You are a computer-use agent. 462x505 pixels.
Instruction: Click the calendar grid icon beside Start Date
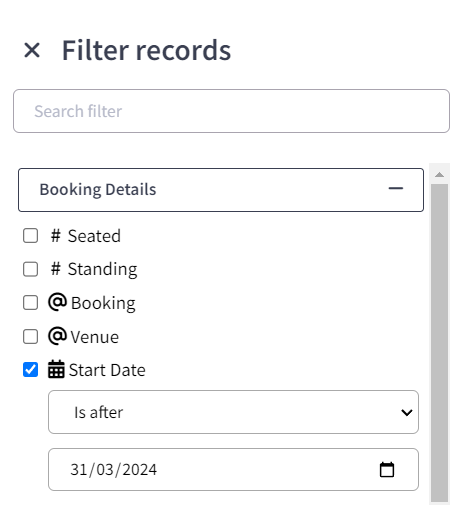tap(56, 369)
